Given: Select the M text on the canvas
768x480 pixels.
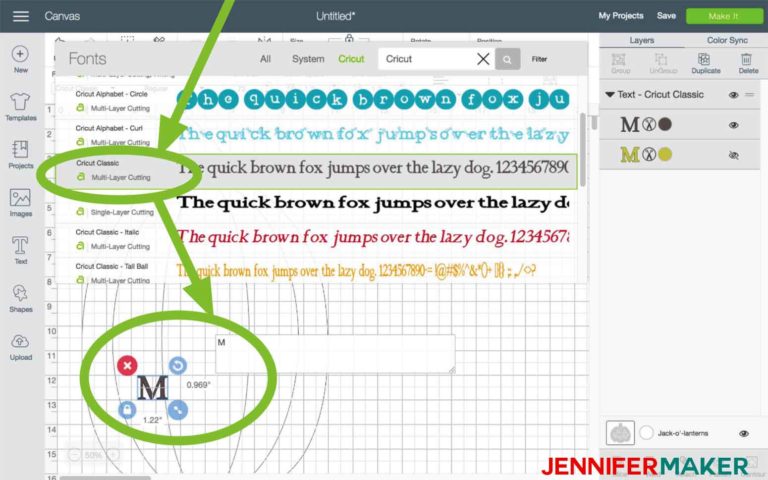Looking at the screenshot, I should (x=152, y=388).
